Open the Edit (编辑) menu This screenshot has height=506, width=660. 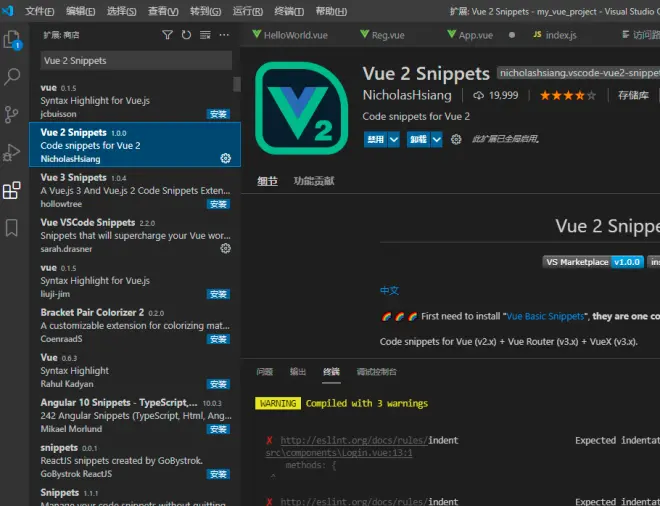point(80,11)
